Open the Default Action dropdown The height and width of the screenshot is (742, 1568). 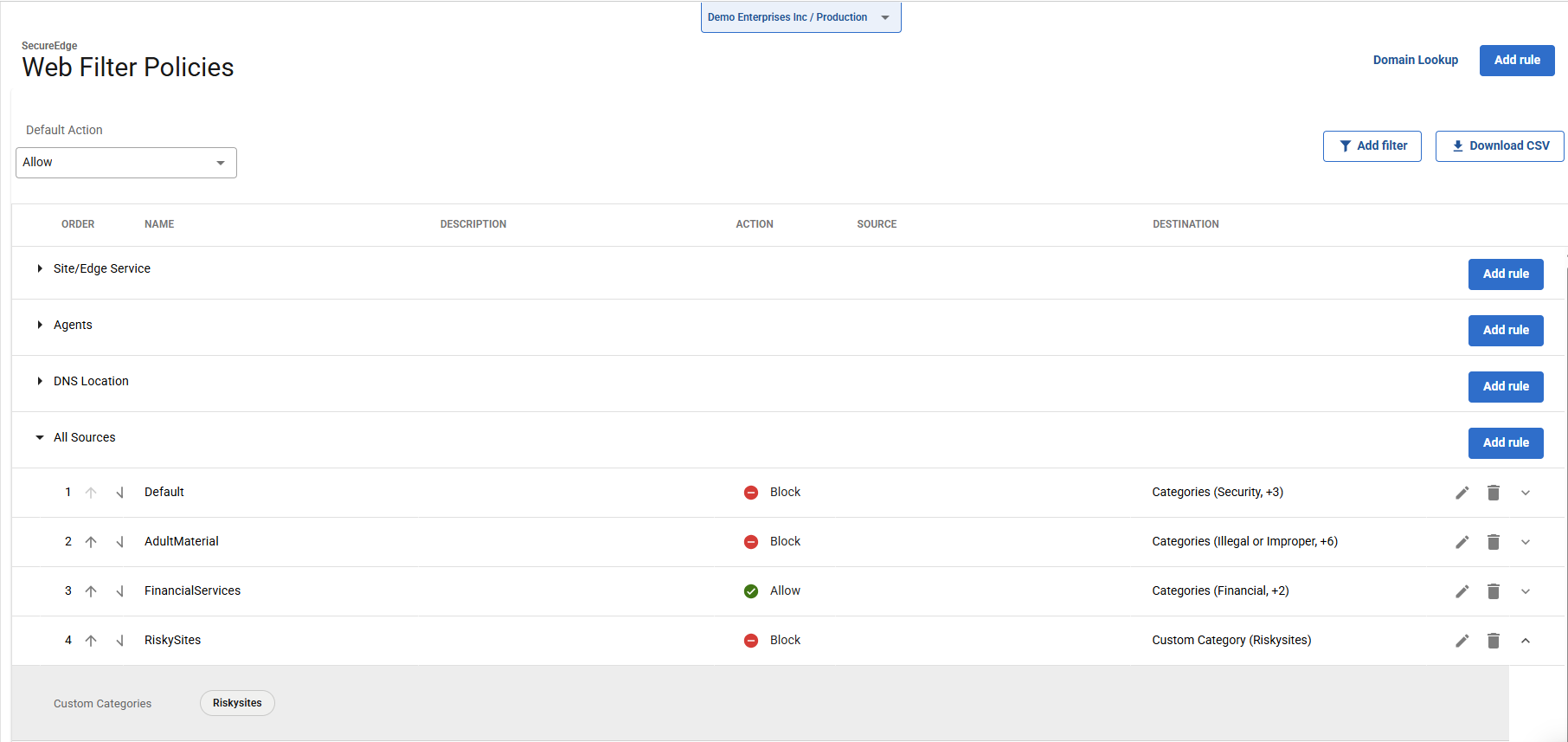126,163
